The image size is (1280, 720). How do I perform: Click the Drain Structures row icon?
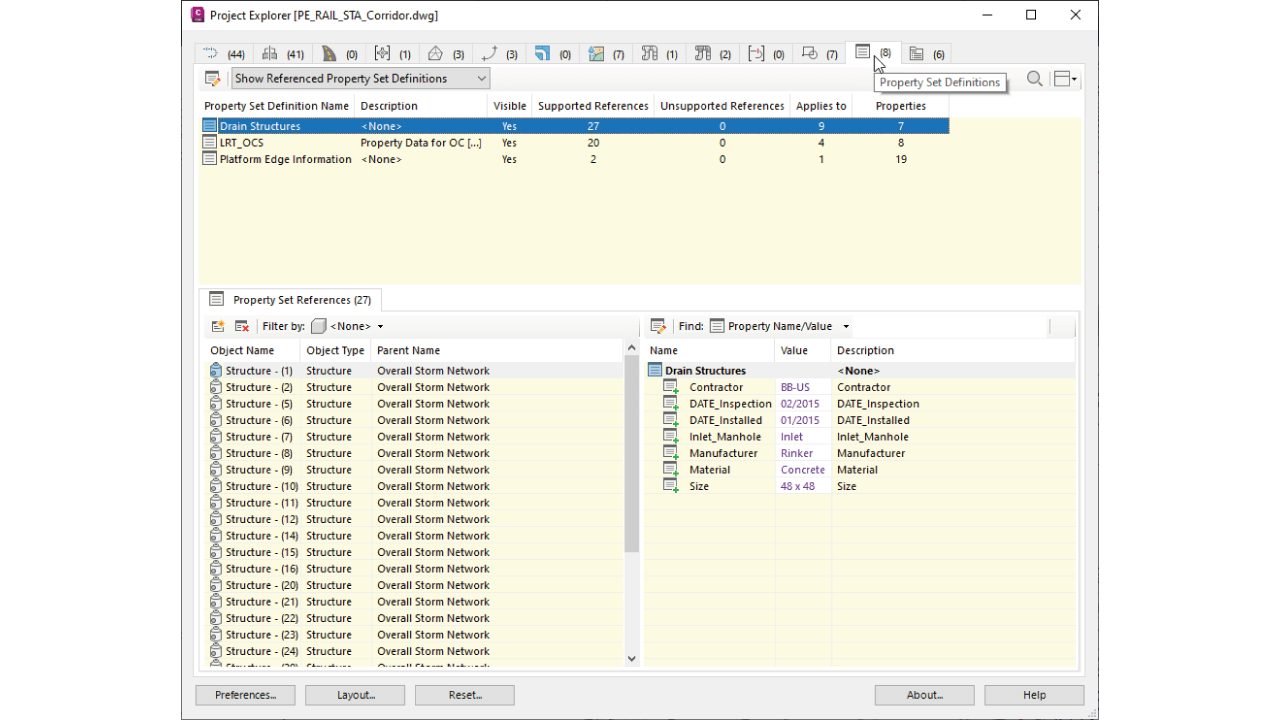coord(209,126)
